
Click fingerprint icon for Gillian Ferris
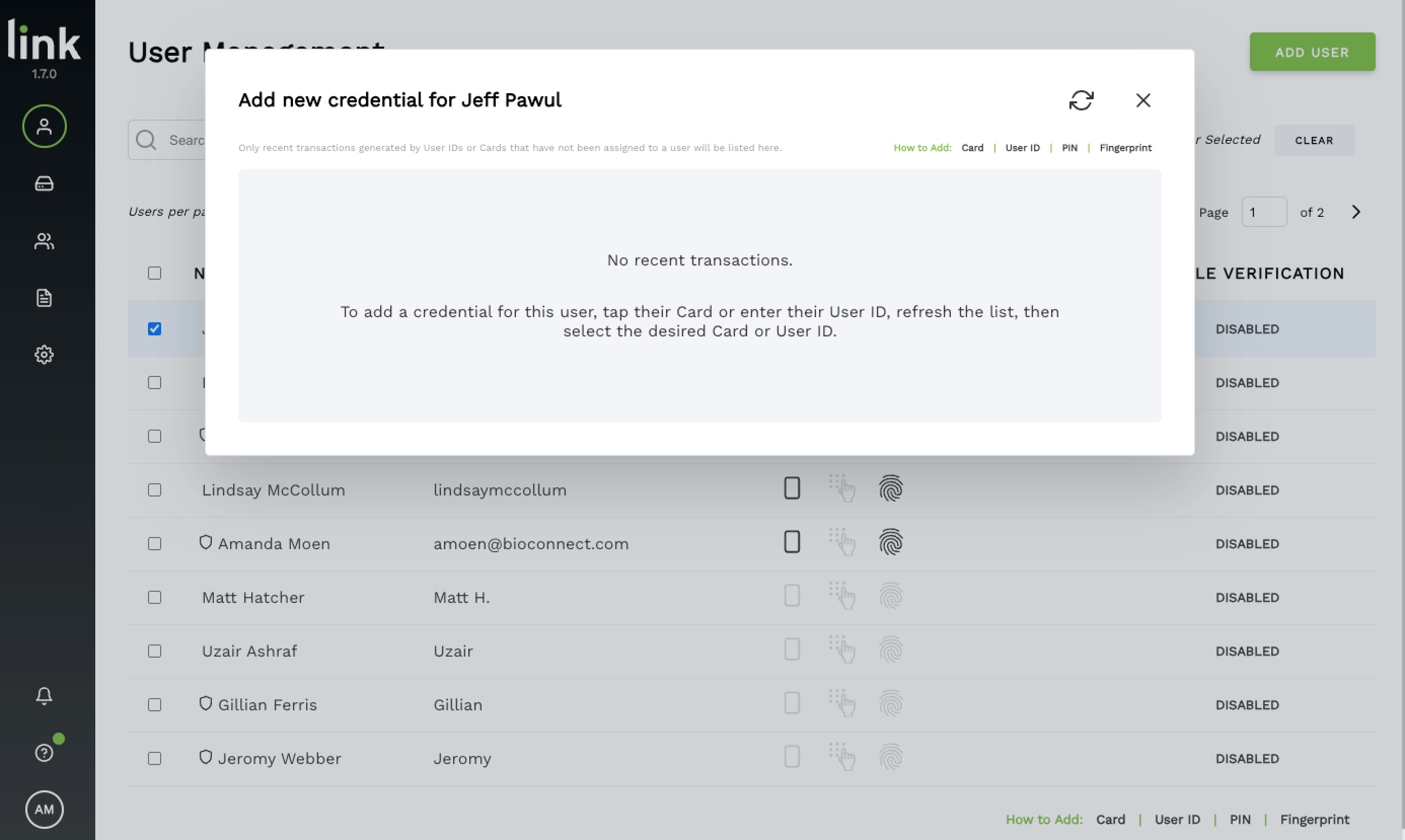click(891, 703)
